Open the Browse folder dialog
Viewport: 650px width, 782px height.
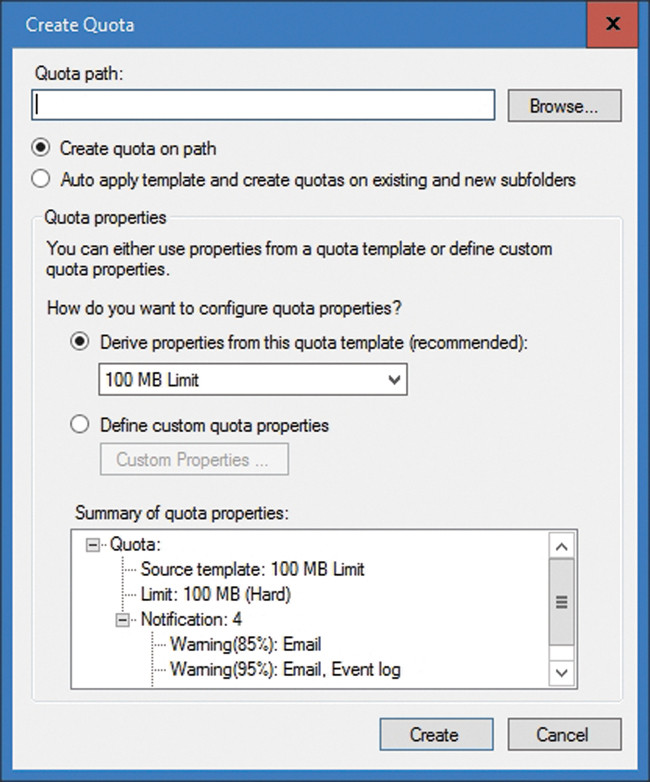click(564, 106)
